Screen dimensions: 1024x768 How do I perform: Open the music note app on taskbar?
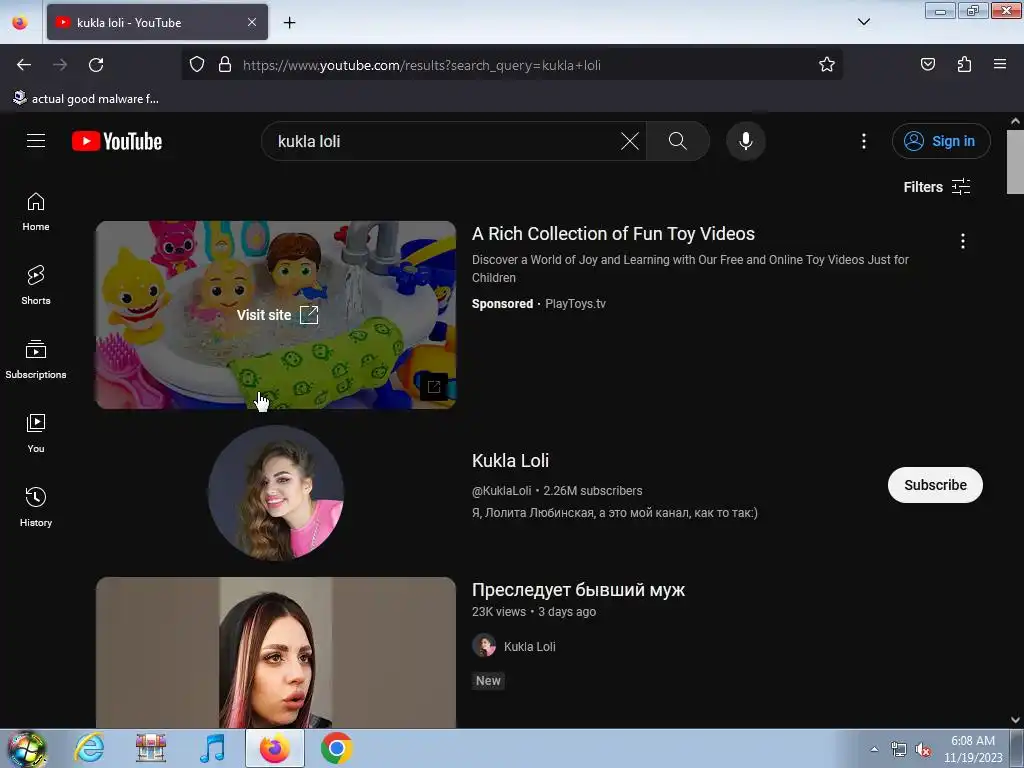pos(212,748)
